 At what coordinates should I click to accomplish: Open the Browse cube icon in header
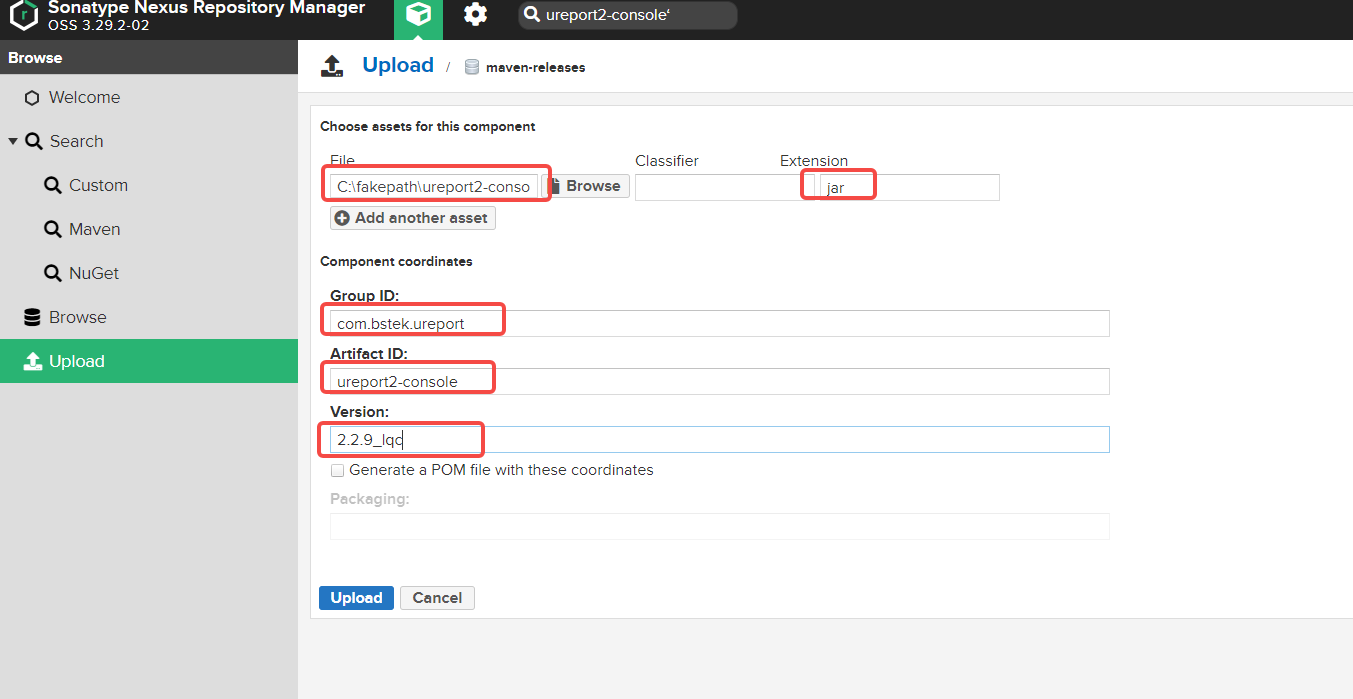(x=419, y=15)
